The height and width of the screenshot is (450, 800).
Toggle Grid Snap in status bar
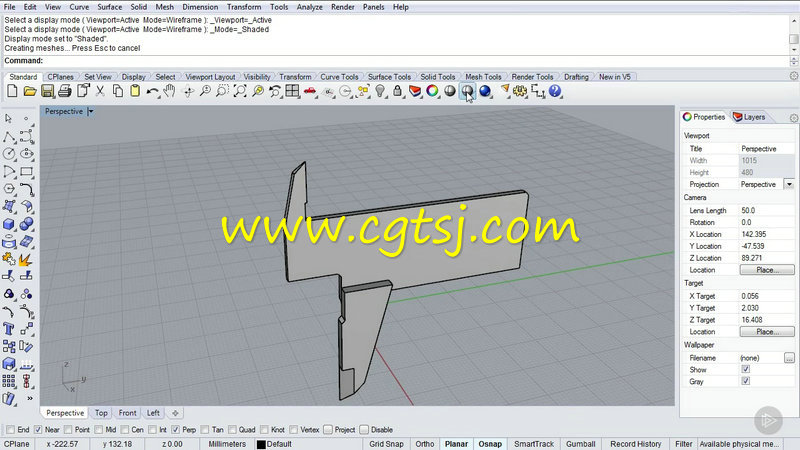tap(386, 444)
